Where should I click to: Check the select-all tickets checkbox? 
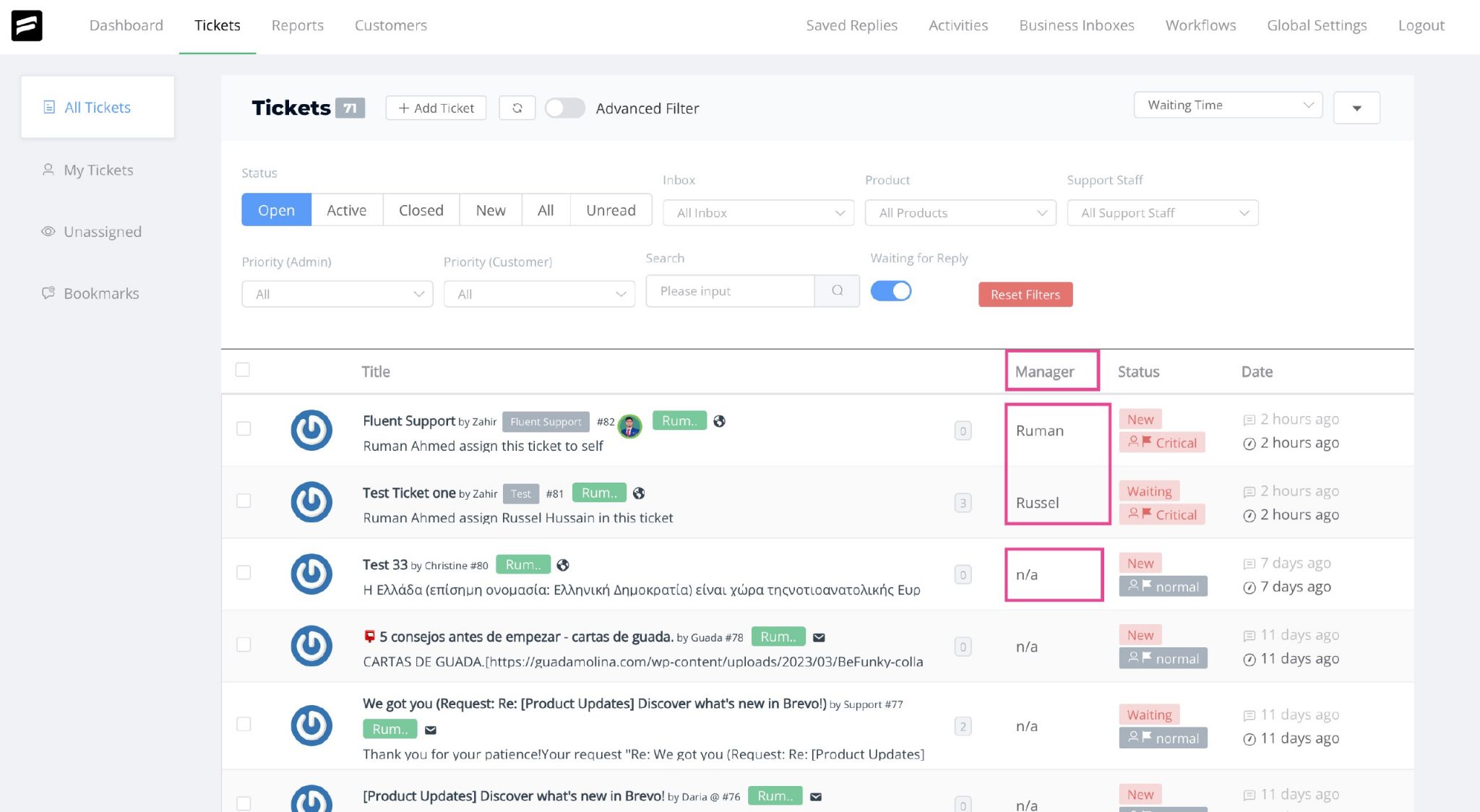(x=243, y=369)
